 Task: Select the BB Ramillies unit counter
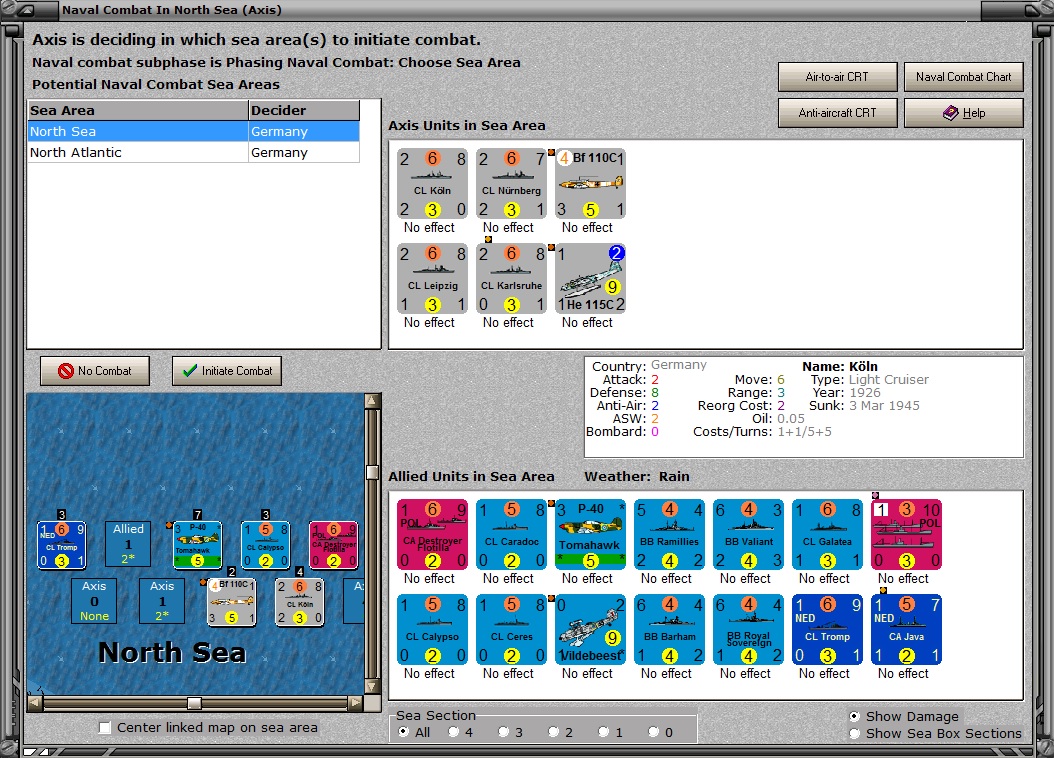click(x=669, y=535)
